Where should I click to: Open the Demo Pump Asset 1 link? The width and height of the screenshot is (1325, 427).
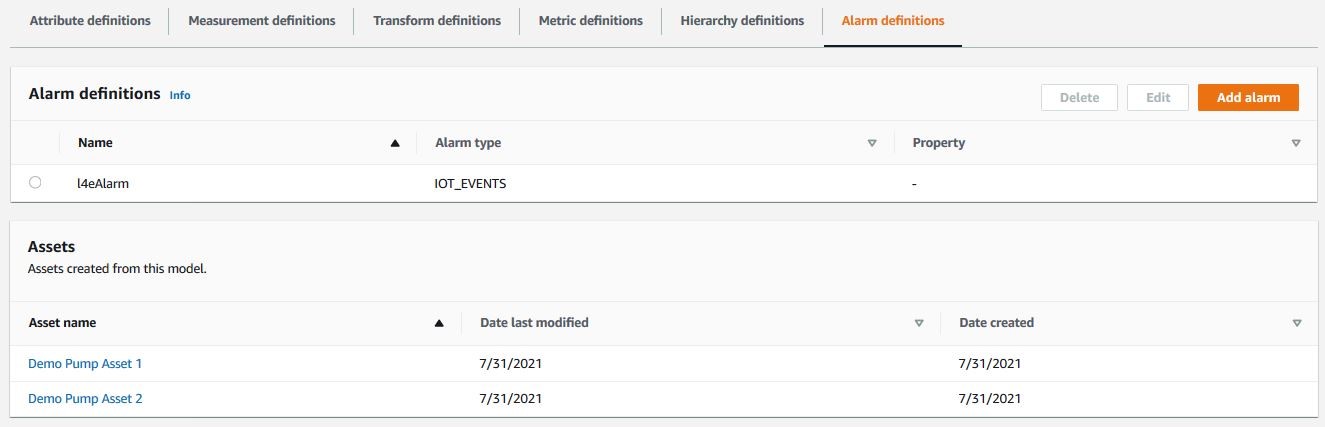(x=85, y=364)
